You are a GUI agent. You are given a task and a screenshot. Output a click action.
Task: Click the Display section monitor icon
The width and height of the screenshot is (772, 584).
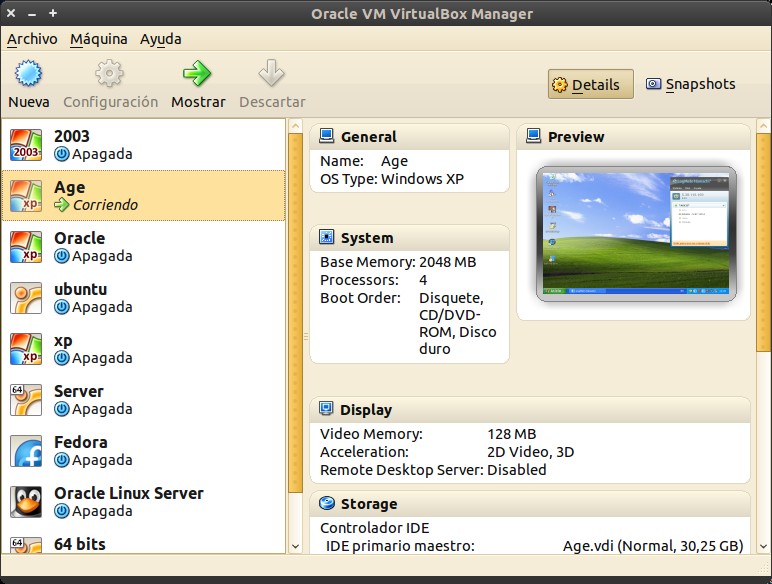click(326, 409)
